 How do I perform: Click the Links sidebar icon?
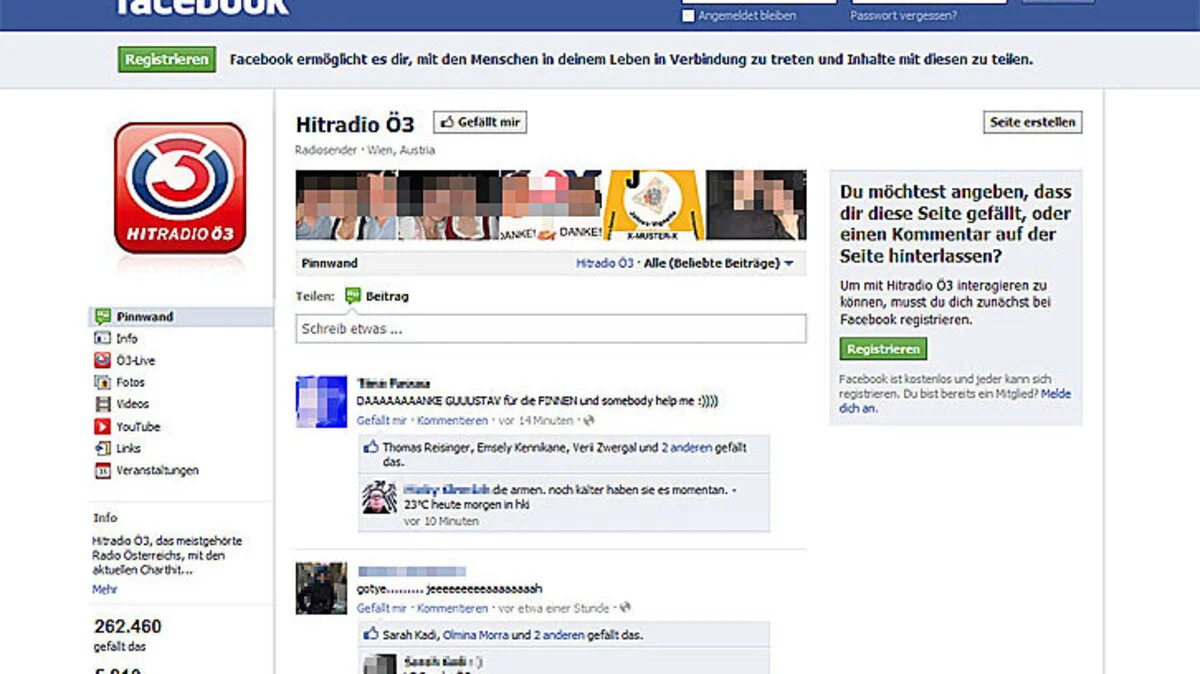coord(102,449)
